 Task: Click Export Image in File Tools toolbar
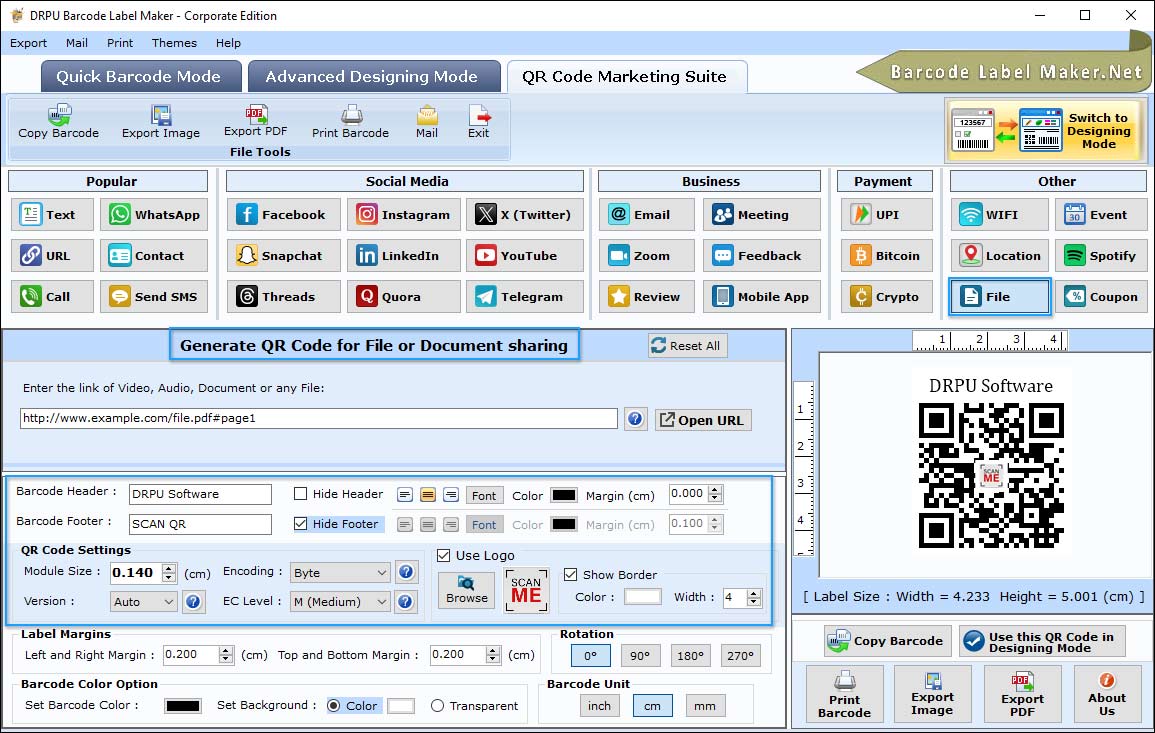pos(161,122)
